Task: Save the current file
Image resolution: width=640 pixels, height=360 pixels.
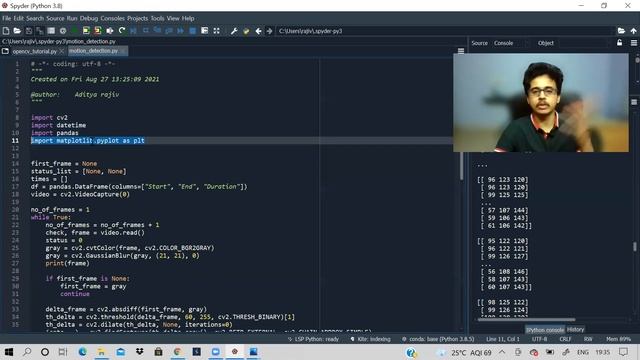Action: (x=29, y=31)
